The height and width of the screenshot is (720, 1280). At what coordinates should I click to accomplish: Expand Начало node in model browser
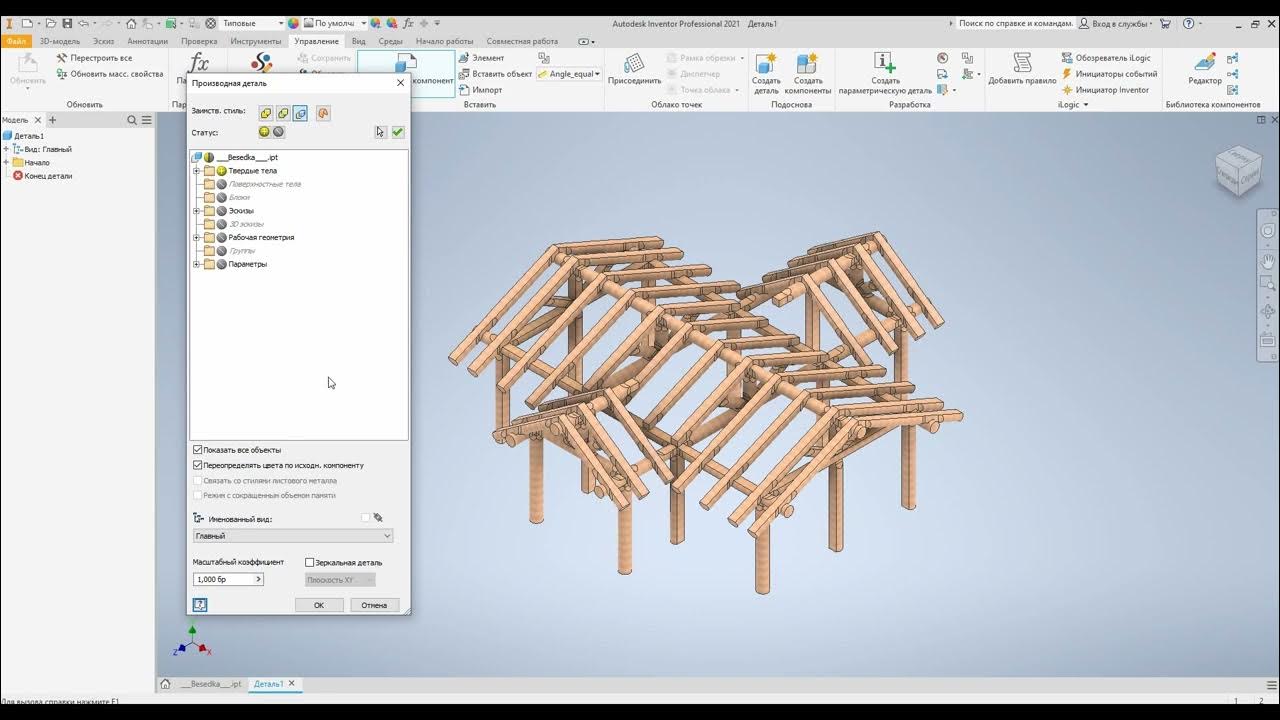coord(6,162)
